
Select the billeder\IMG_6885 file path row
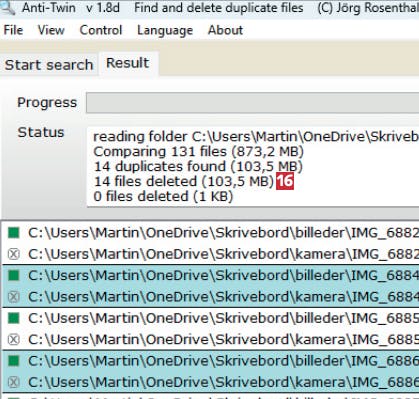[x=211, y=318]
